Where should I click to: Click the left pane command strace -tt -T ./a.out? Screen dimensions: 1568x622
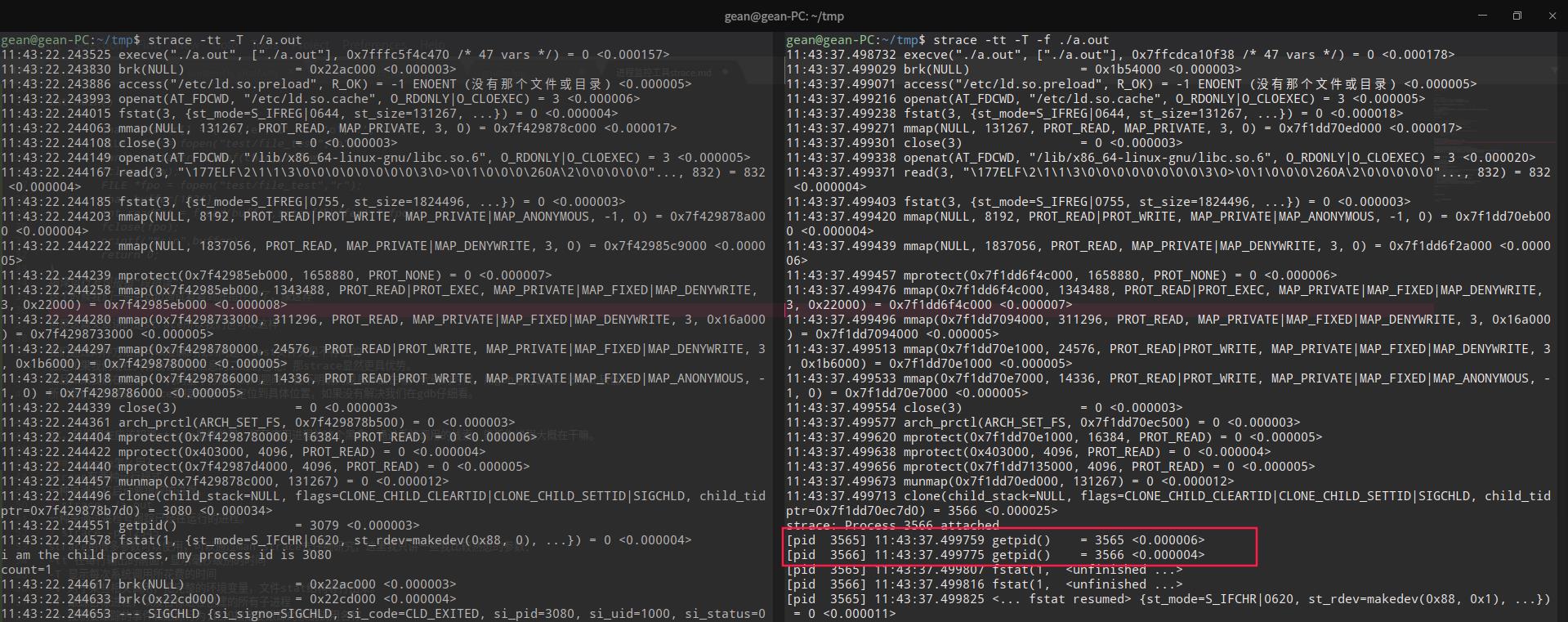[x=225, y=39]
